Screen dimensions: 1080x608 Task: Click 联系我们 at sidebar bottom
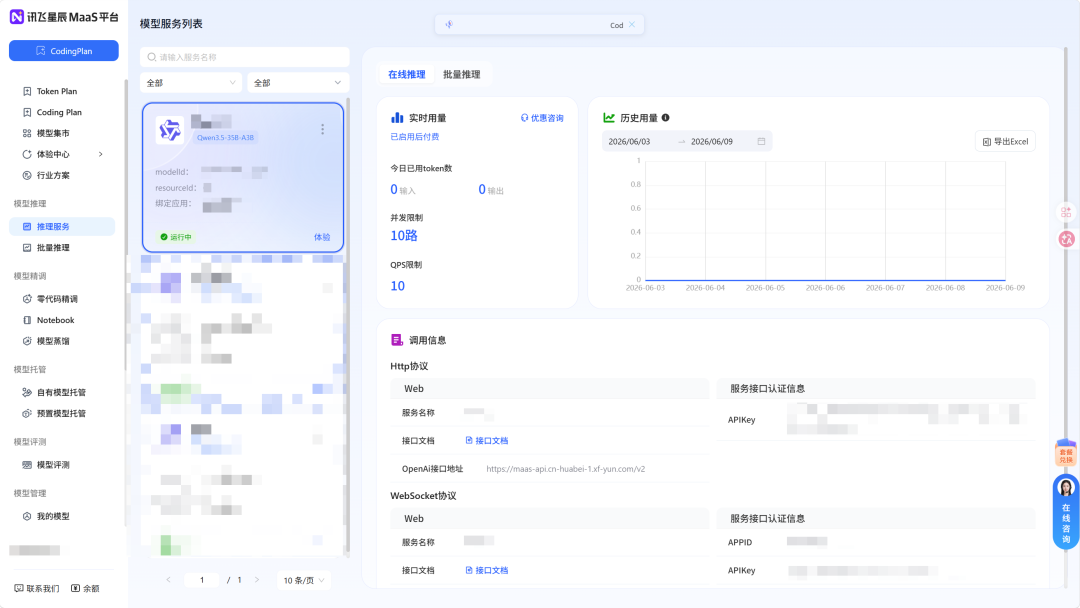click(37, 589)
